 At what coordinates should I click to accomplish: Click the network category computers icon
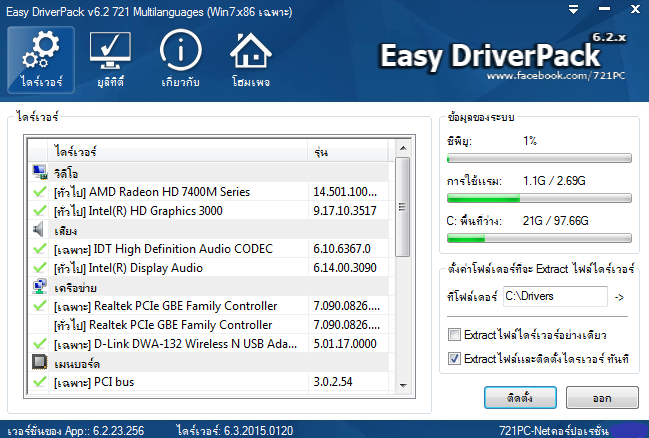pos(40,286)
